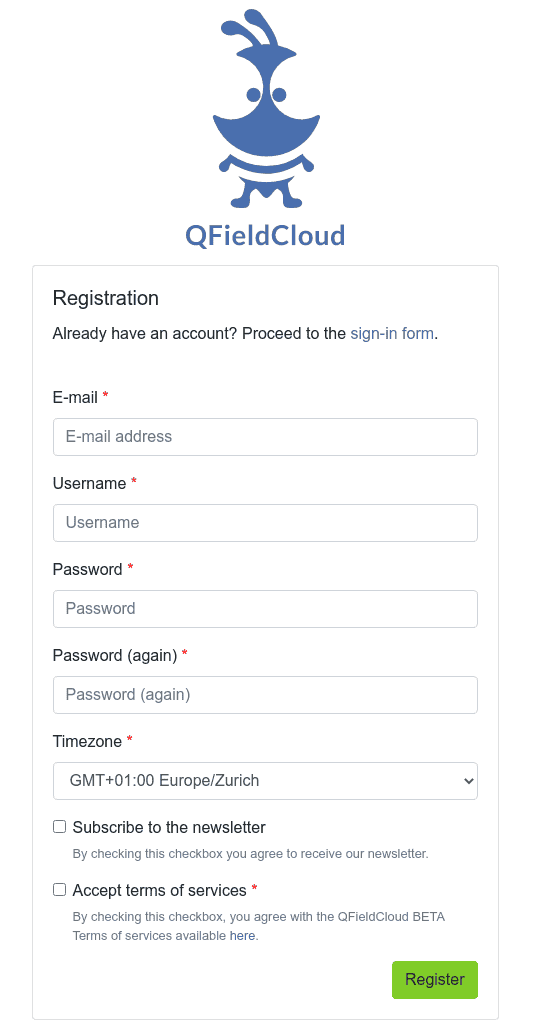
Task: Click the E-mail field label
Action: coord(75,397)
